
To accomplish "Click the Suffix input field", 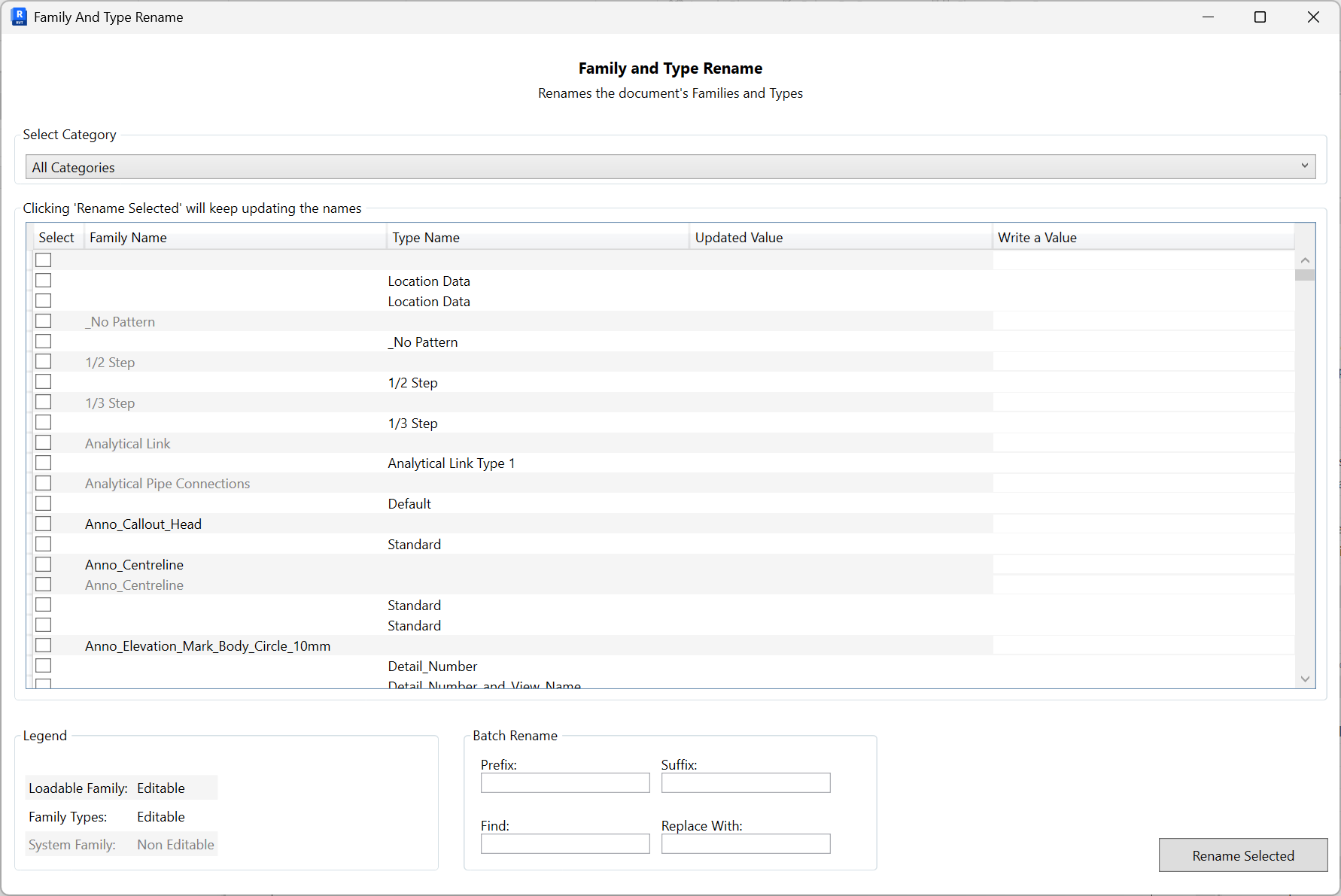I will (745, 782).
